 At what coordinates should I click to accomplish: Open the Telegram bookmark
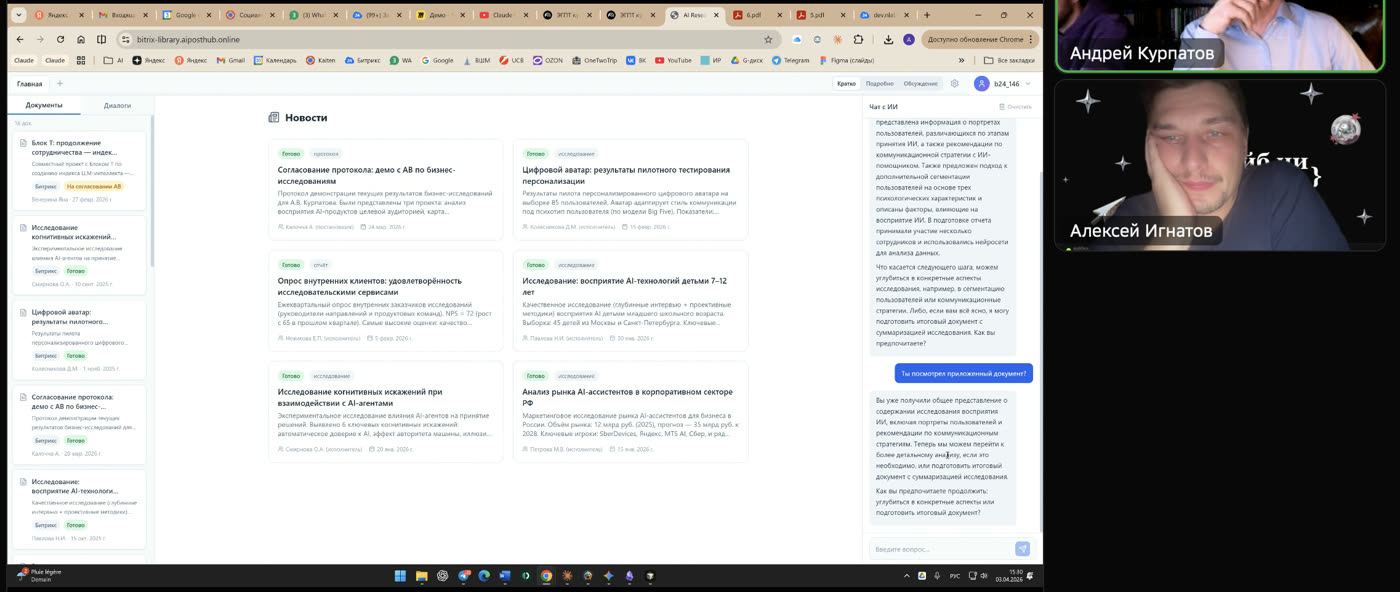tap(790, 60)
